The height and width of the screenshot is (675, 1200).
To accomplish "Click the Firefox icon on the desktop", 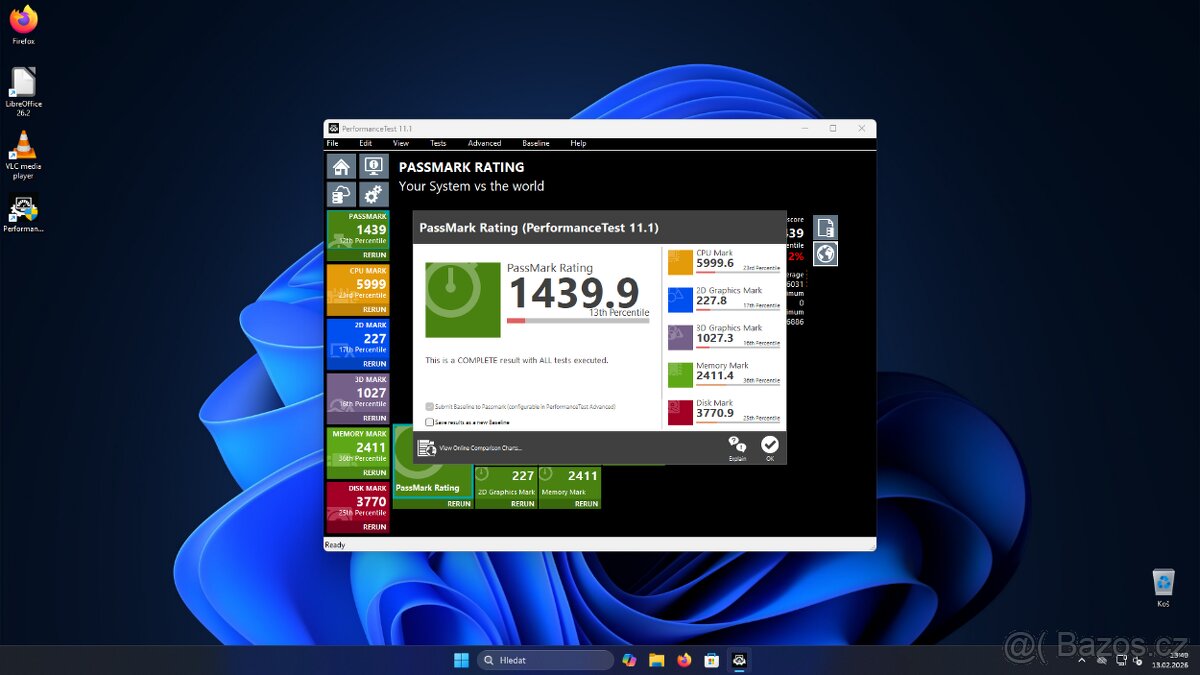I will [22, 18].
